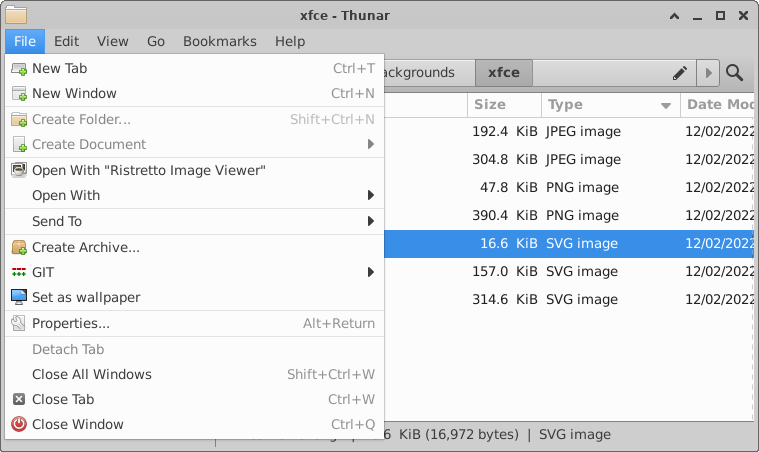Click the pencil edit-path icon

coord(680,73)
